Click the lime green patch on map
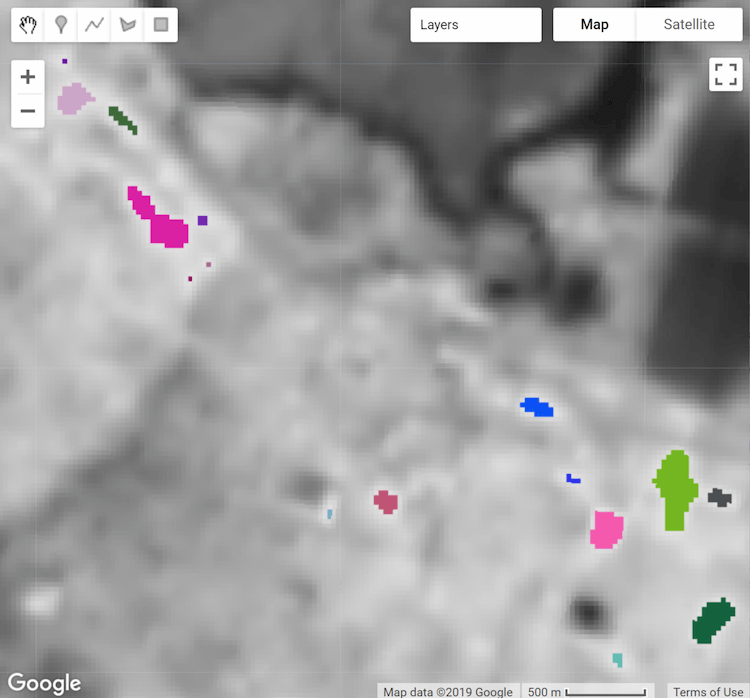The width and height of the screenshot is (750, 698). click(x=675, y=488)
